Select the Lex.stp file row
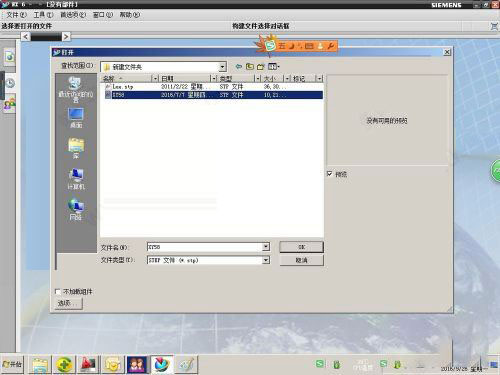The width and height of the screenshot is (500, 375). tap(213, 87)
